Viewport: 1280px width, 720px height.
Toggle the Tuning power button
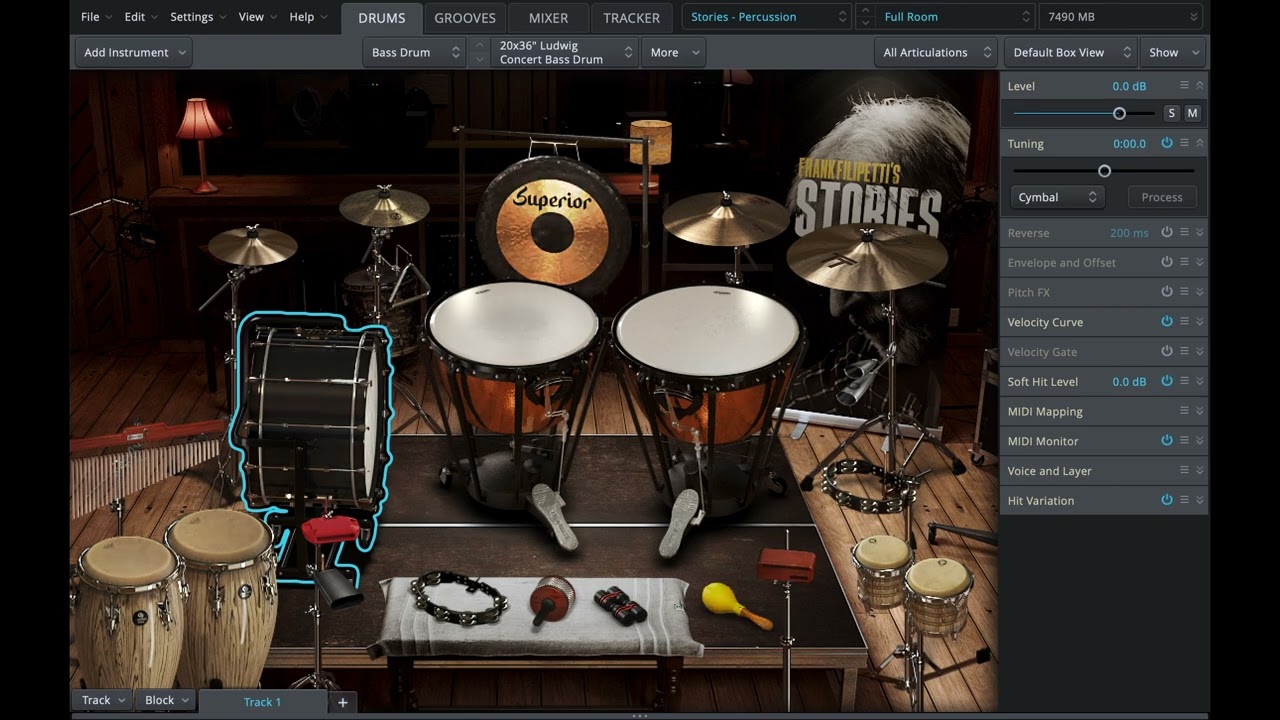point(1166,143)
